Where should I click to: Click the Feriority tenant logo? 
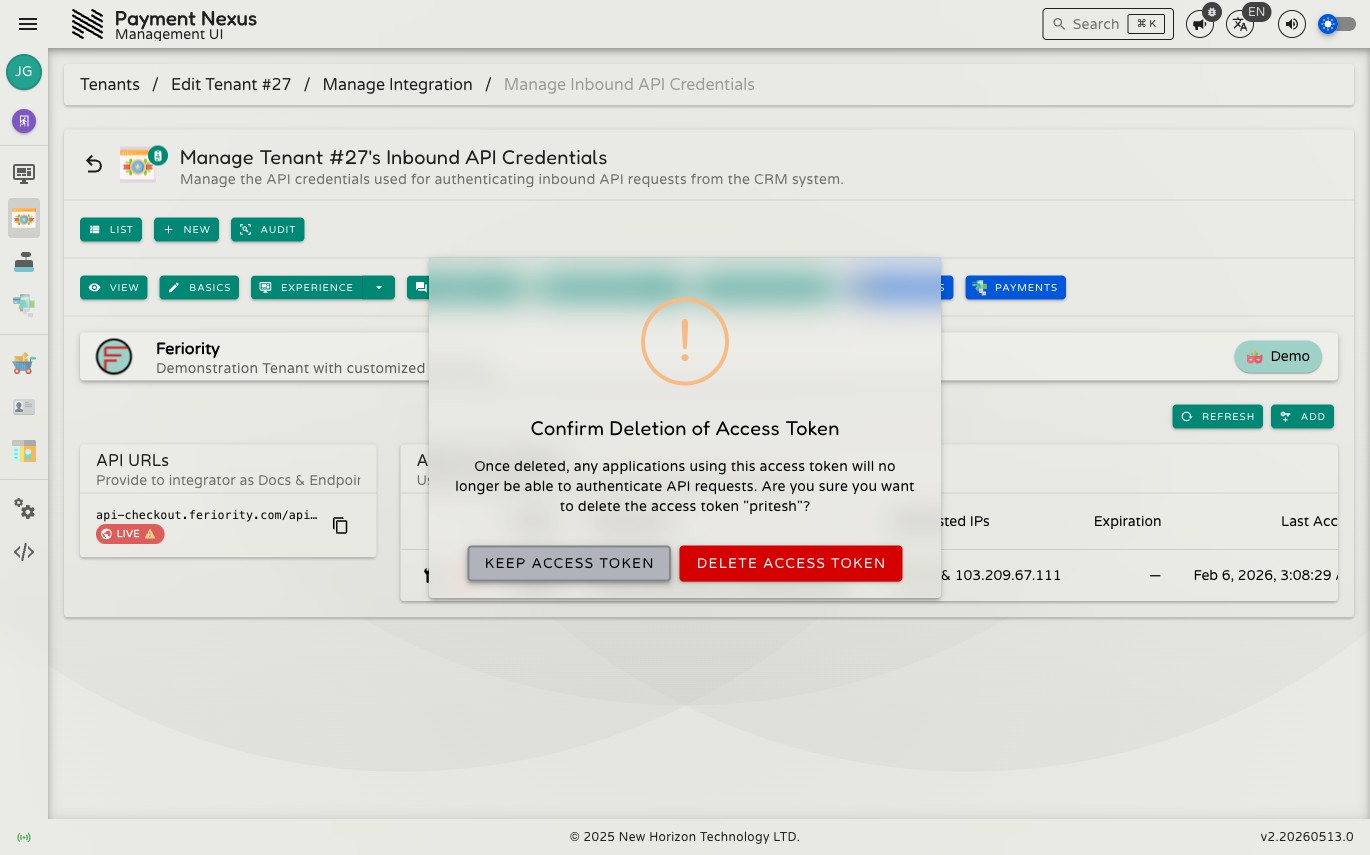(x=114, y=357)
